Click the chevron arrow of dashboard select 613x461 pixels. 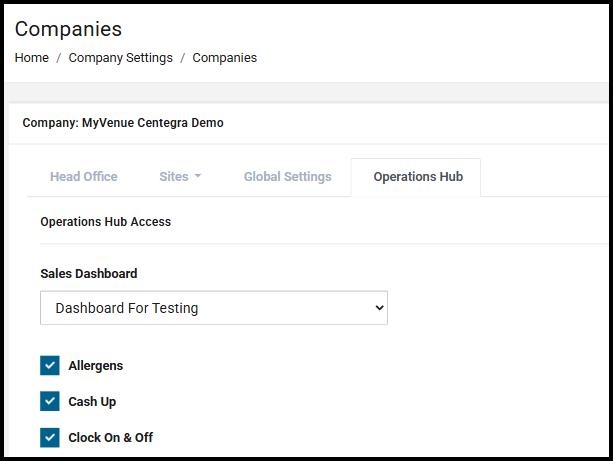378,308
